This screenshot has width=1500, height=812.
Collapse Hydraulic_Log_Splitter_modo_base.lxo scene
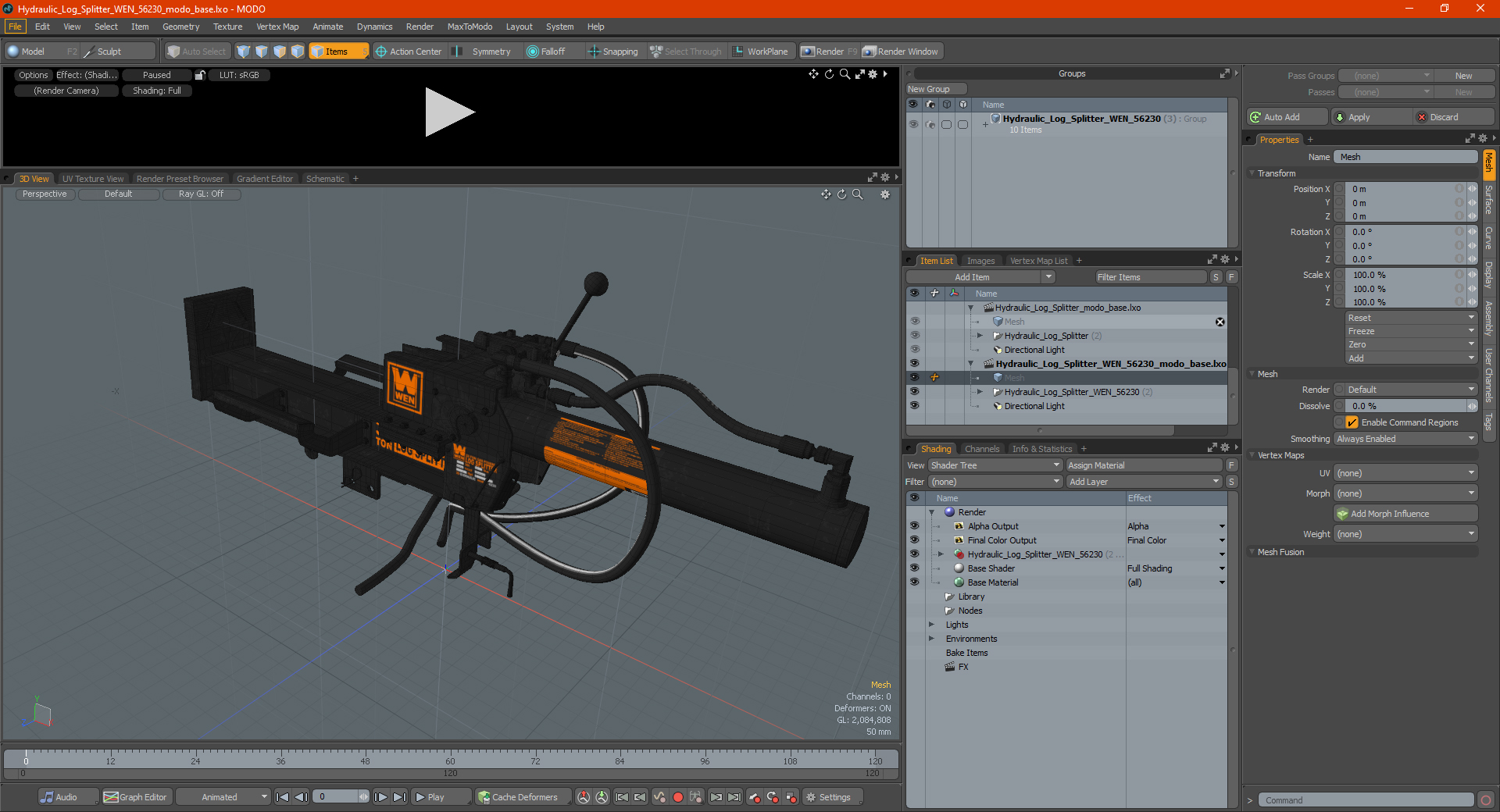[x=971, y=308]
